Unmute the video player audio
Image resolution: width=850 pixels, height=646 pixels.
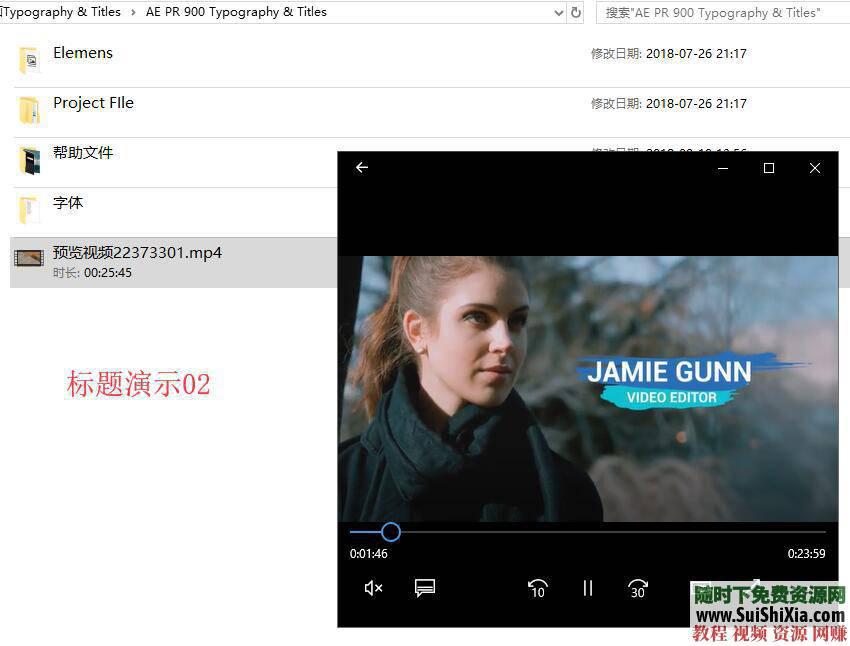tap(373, 589)
